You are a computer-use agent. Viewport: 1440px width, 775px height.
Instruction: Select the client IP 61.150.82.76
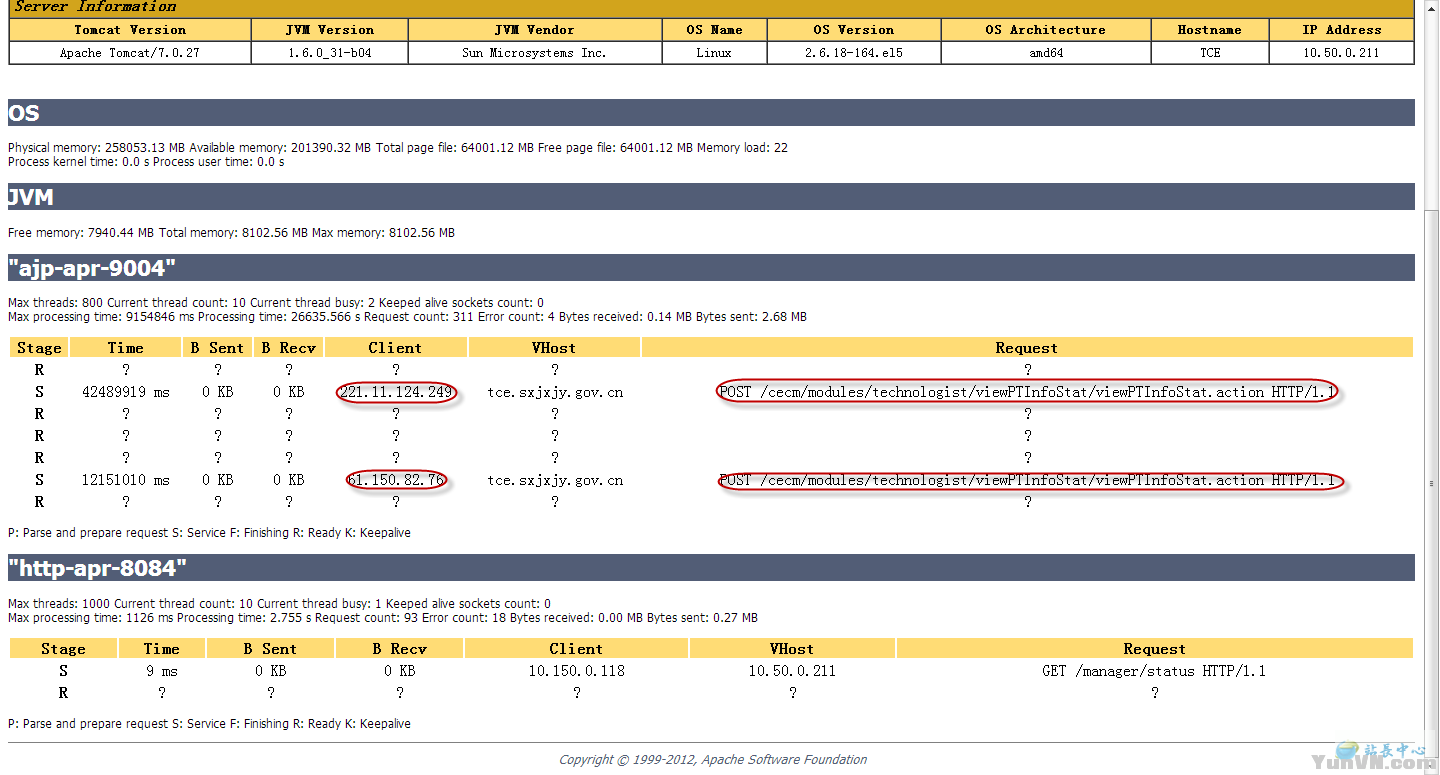tap(396, 480)
